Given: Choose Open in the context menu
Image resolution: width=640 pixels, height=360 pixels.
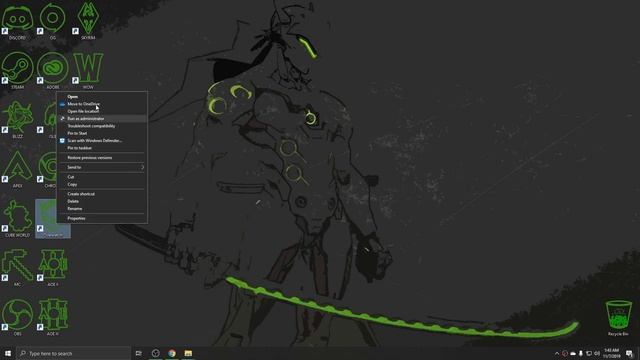Looking at the screenshot, I should click(x=102, y=97).
